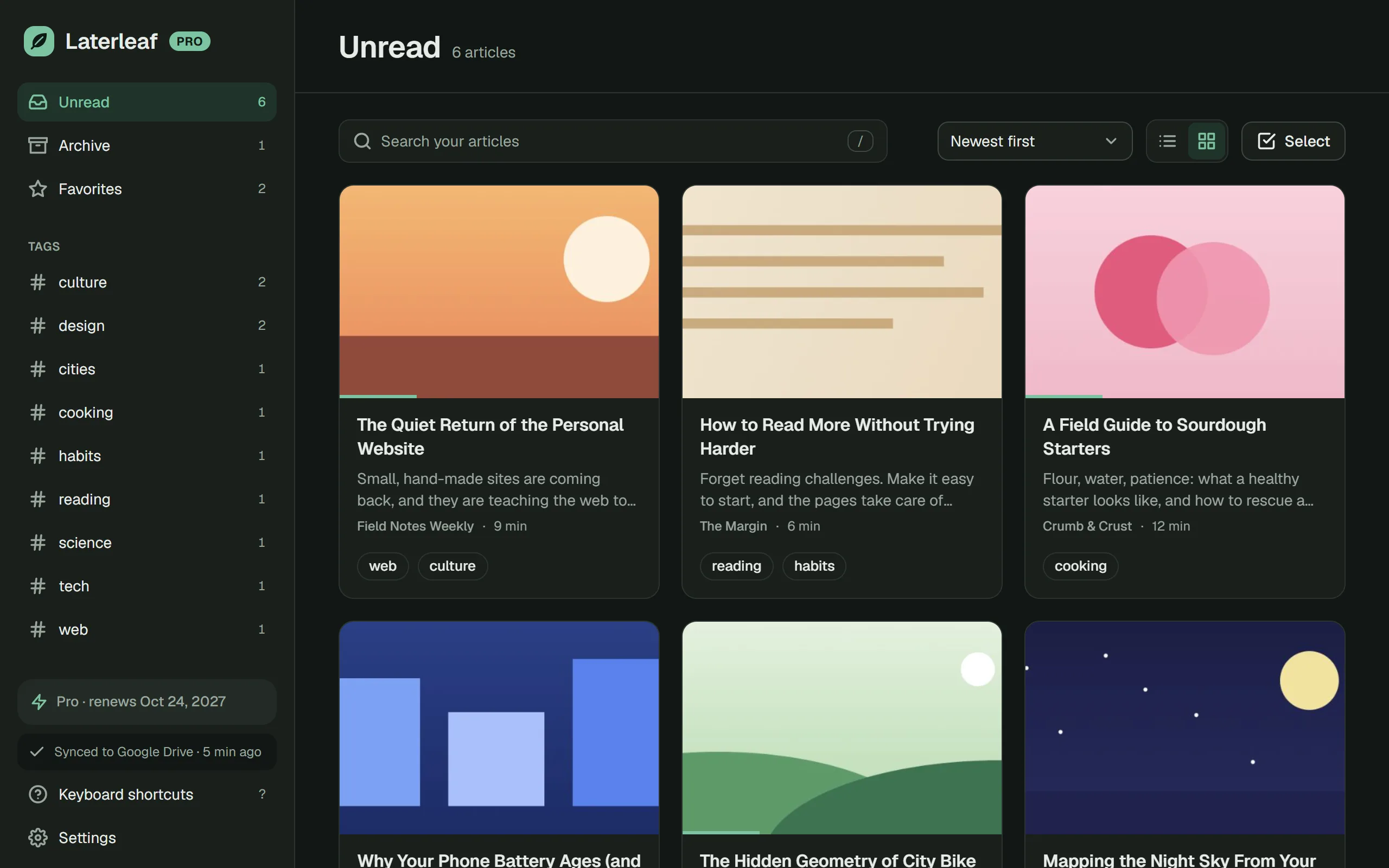Screen dimensions: 1389x868
Task: Open the Favorites section
Action: tap(147, 189)
